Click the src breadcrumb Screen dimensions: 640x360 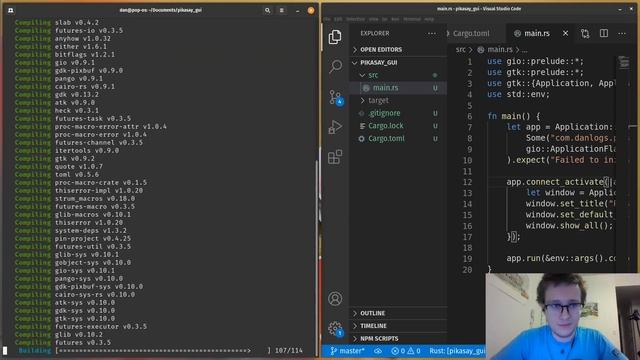[x=460, y=49]
